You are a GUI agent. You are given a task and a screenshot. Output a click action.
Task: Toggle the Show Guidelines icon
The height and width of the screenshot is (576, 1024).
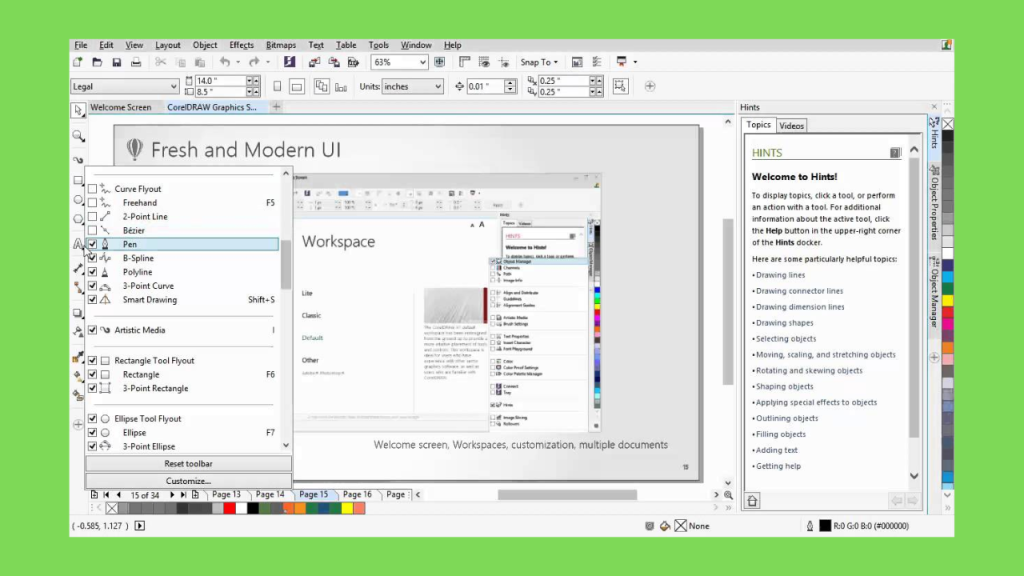(504, 62)
